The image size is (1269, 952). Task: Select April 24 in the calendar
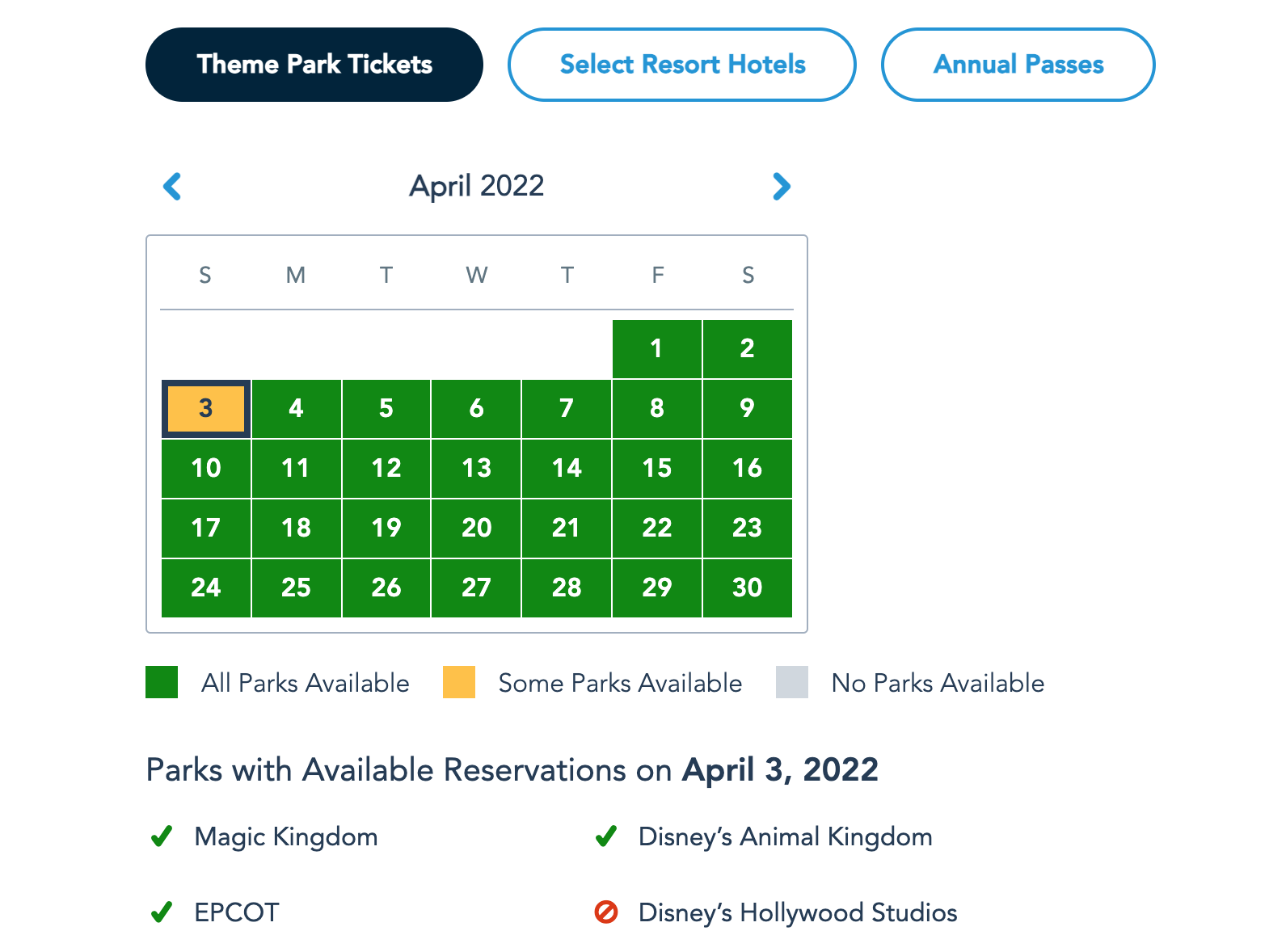(x=206, y=588)
